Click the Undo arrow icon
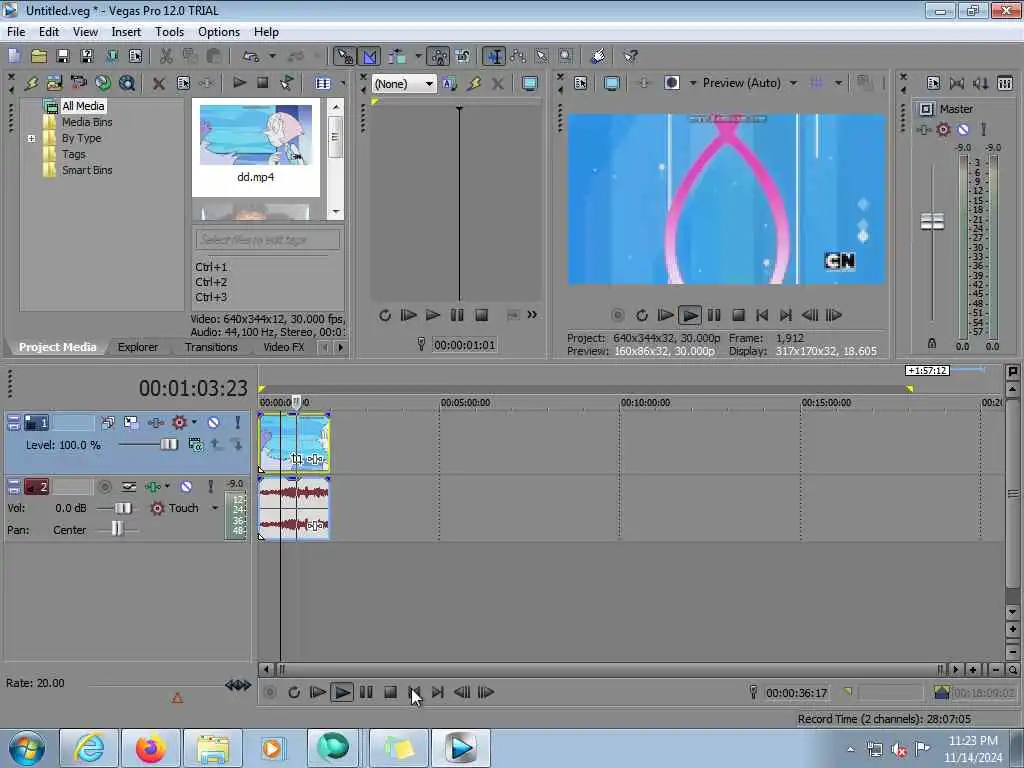Image resolution: width=1024 pixels, height=768 pixels. point(250,57)
